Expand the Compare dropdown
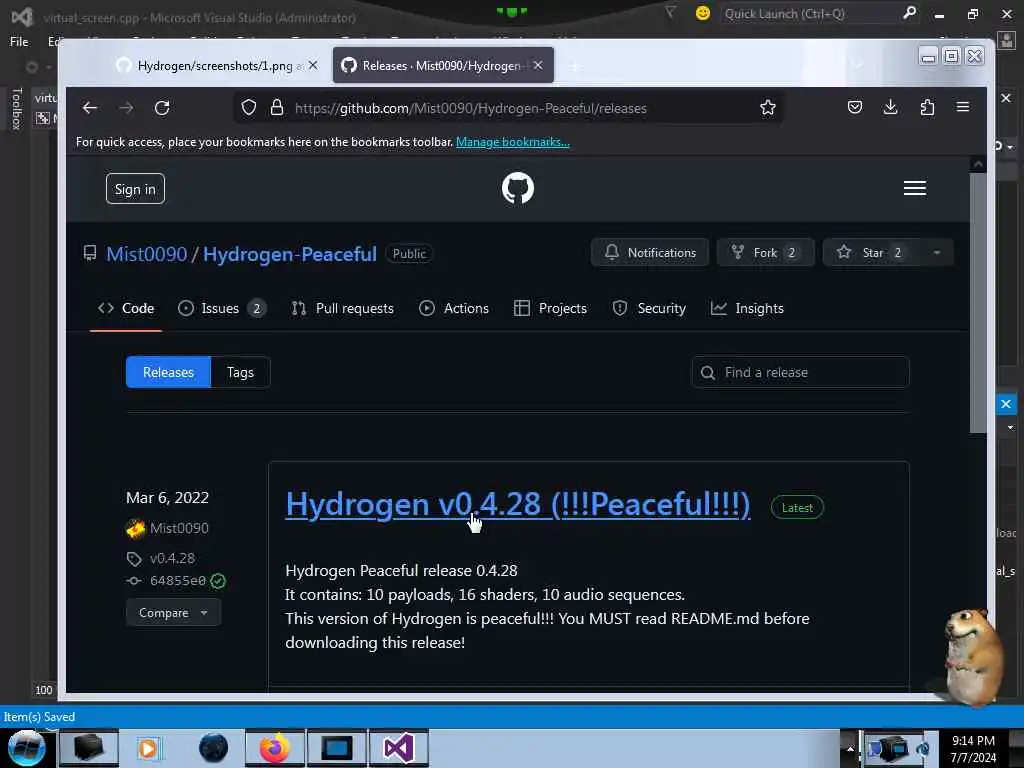The height and width of the screenshot is (768, 1024). [x=173, y=613]
